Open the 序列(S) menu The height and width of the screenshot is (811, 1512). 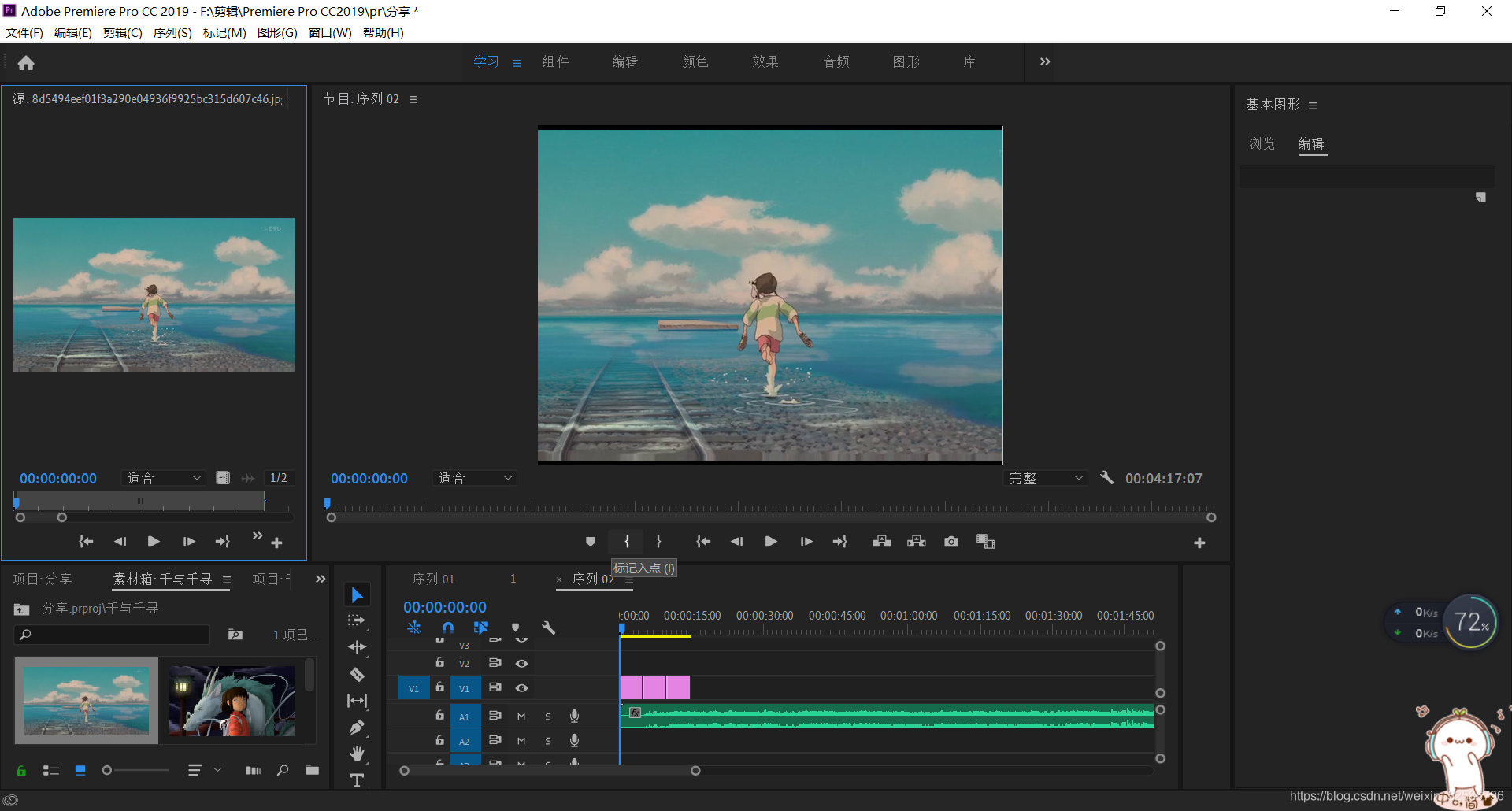(172, 32)
